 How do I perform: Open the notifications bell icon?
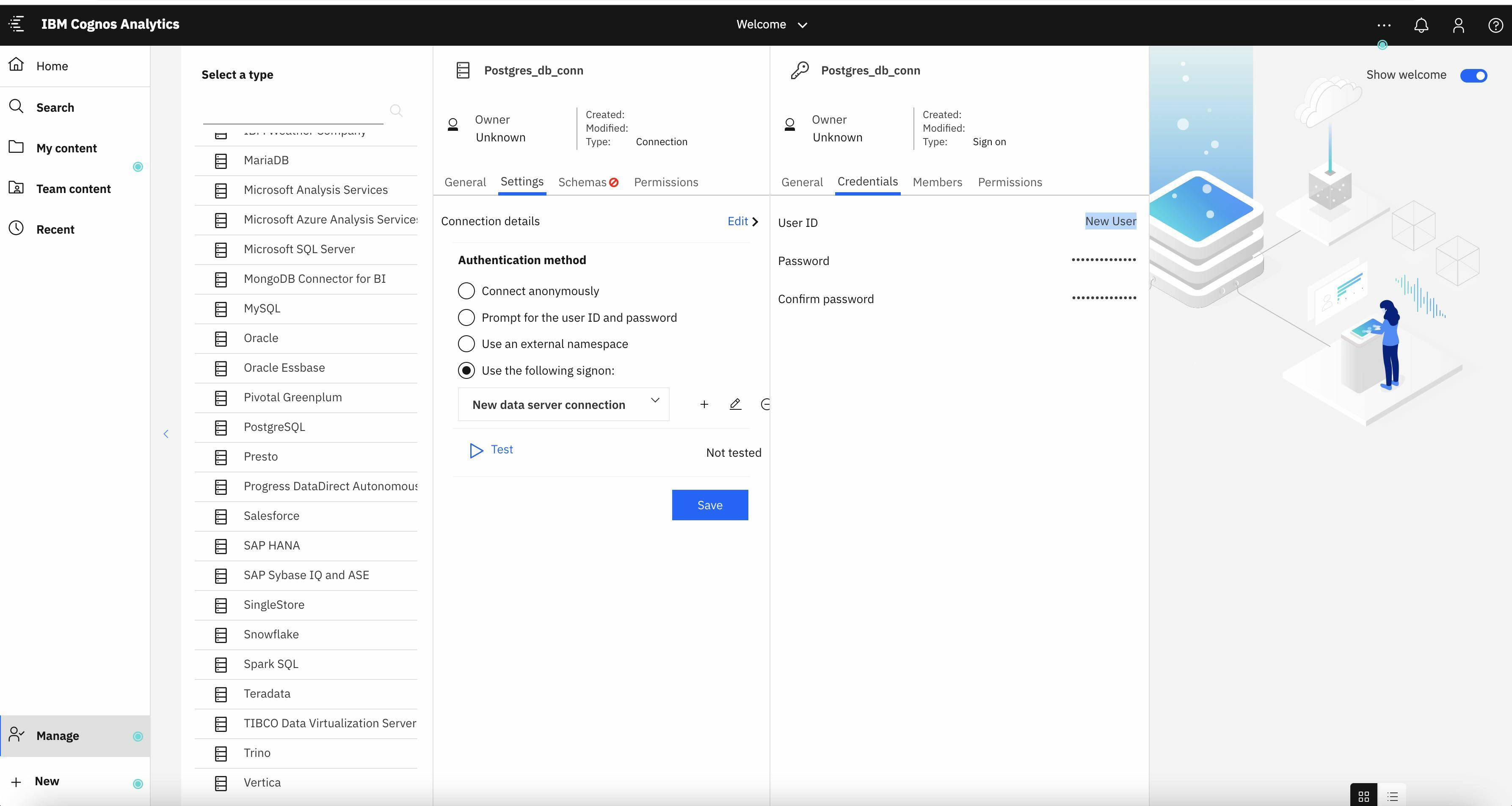tap(1421, 25)
